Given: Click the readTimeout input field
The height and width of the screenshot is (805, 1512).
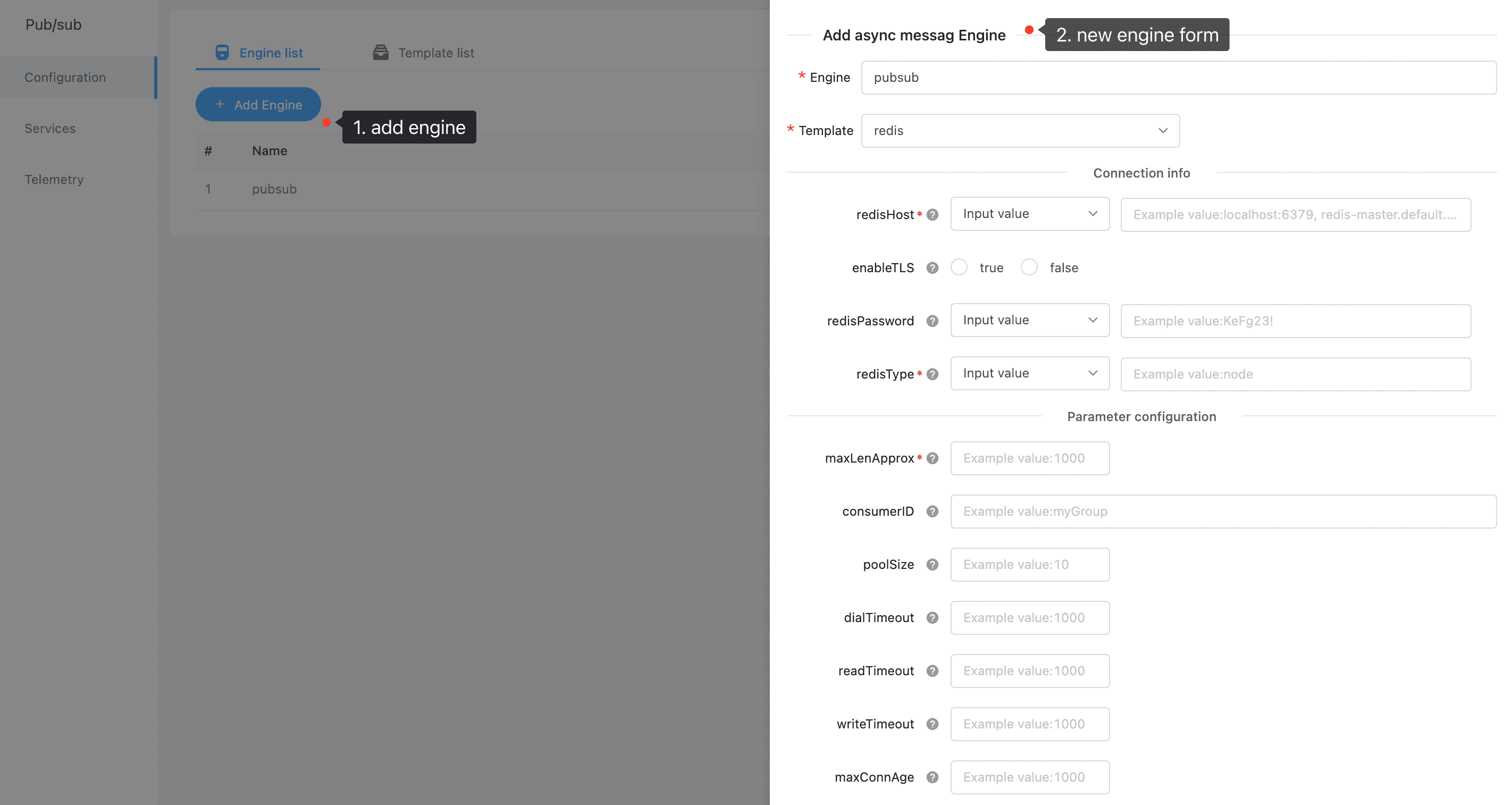Looking at the screenshot, I should click(x=1029, y=671).
